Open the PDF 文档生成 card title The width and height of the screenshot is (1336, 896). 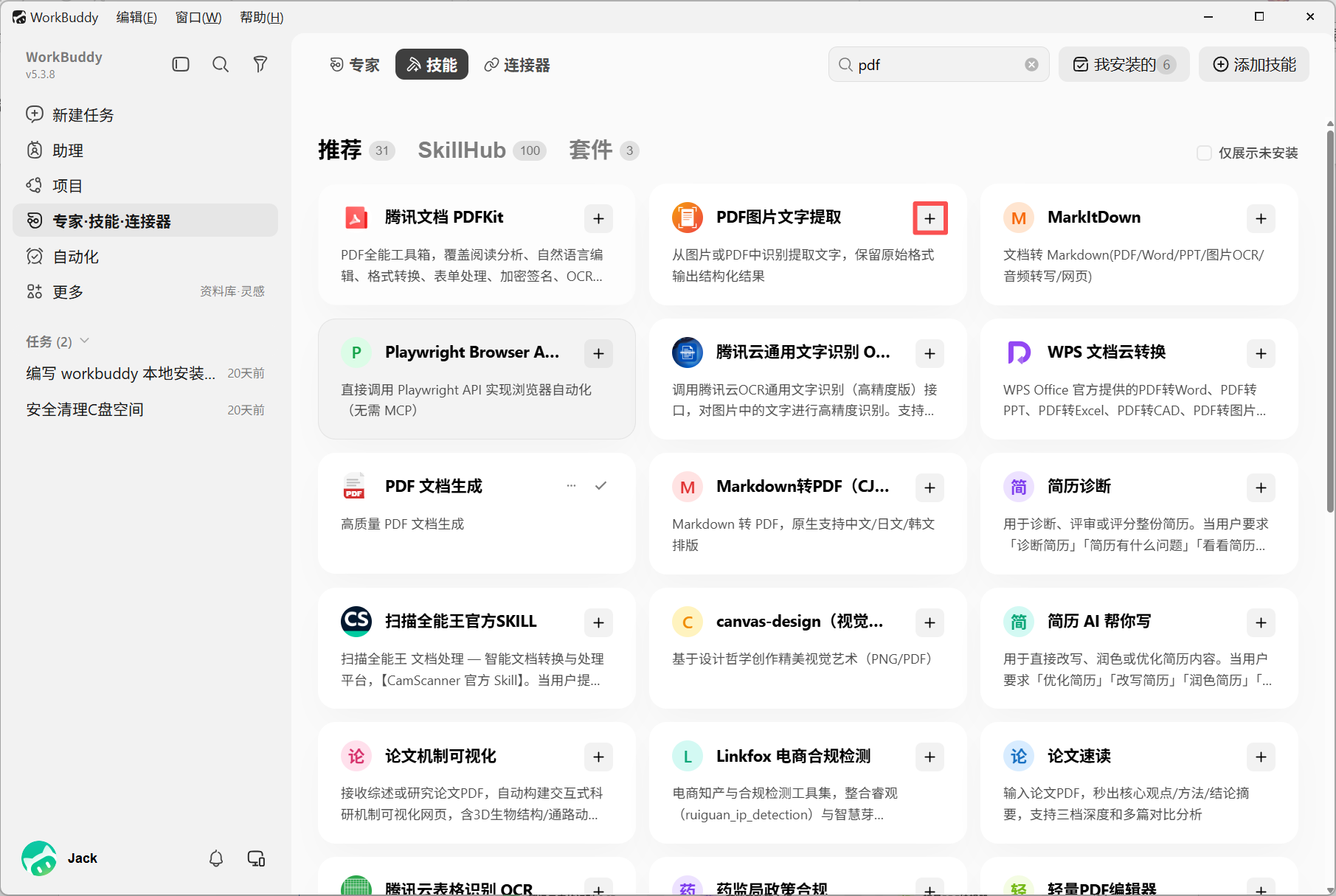pyautogui.click(x=434, y=487)
